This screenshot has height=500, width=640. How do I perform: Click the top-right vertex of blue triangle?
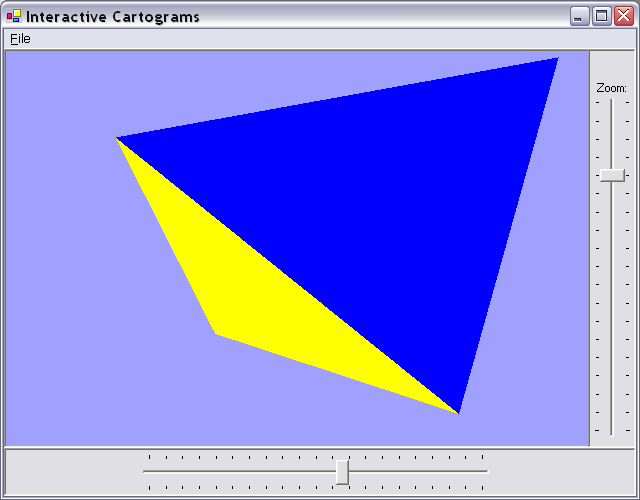click(x=555, y=60)
